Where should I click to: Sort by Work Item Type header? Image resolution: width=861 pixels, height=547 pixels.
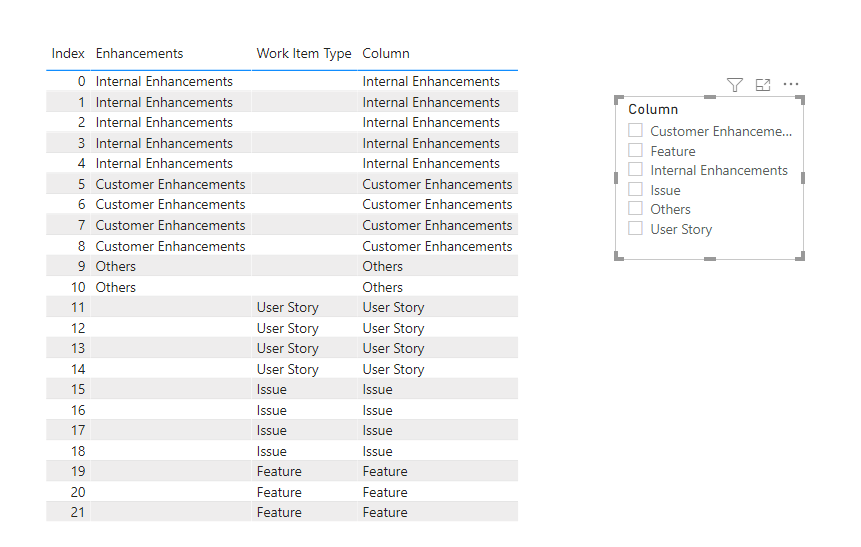(304, 54)
